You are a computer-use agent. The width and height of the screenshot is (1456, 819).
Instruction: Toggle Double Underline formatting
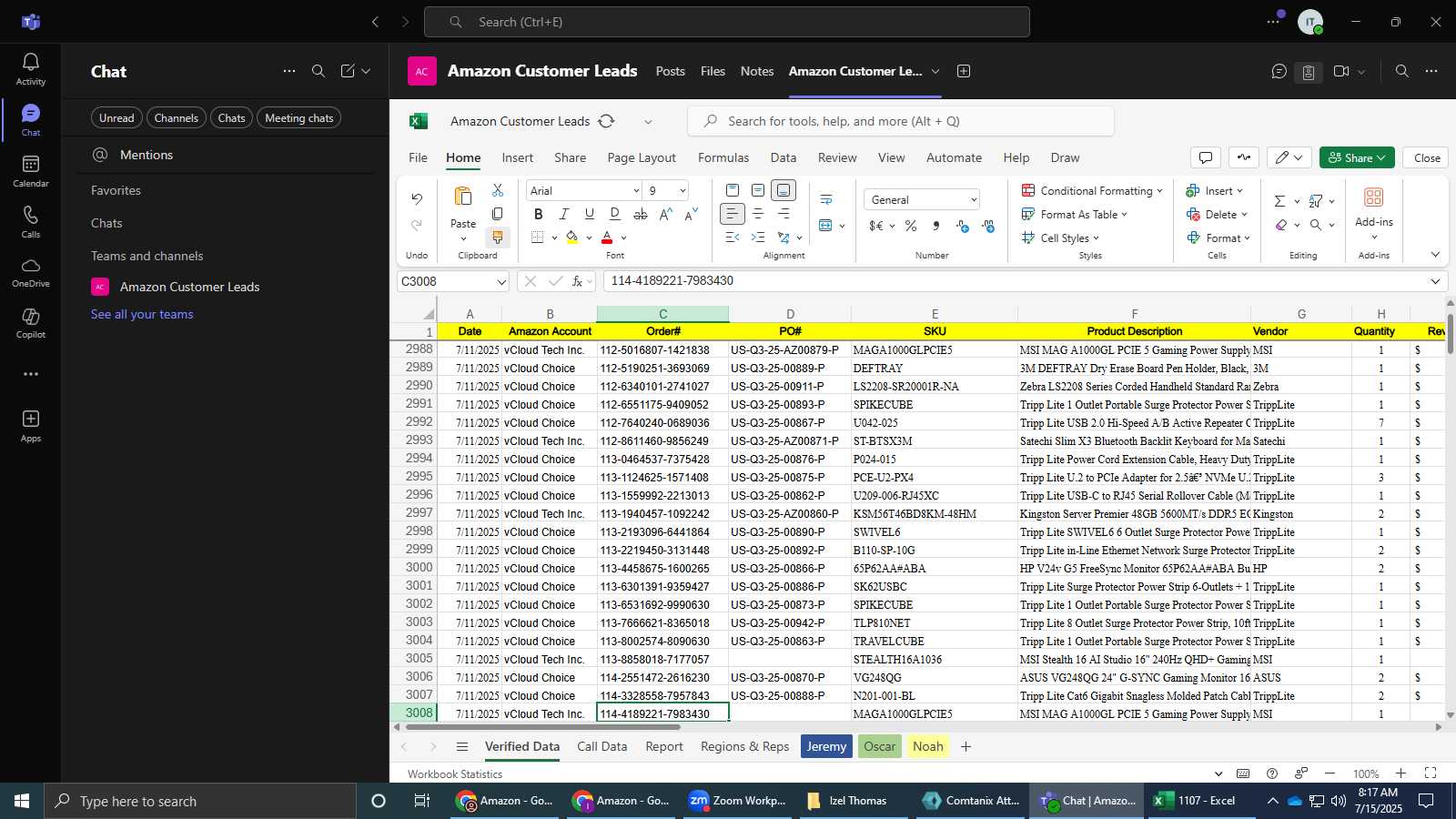614,214
